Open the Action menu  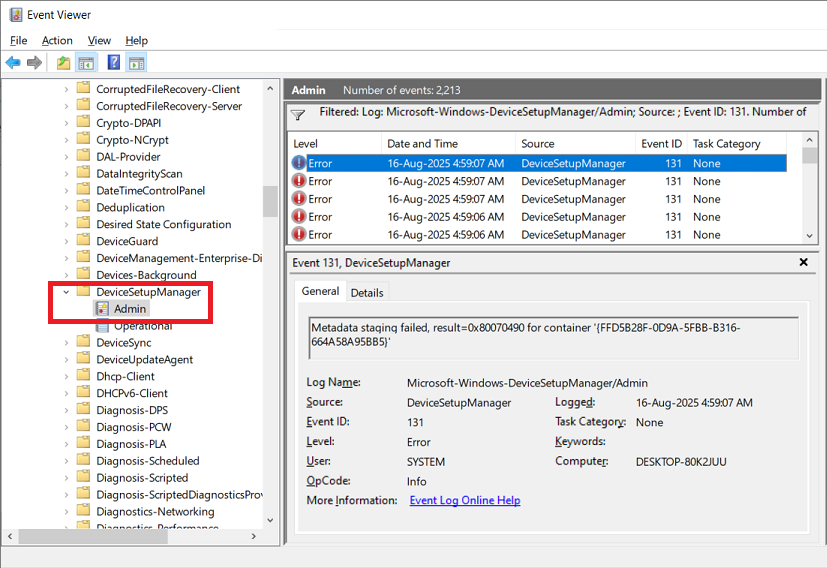point(57,40)
